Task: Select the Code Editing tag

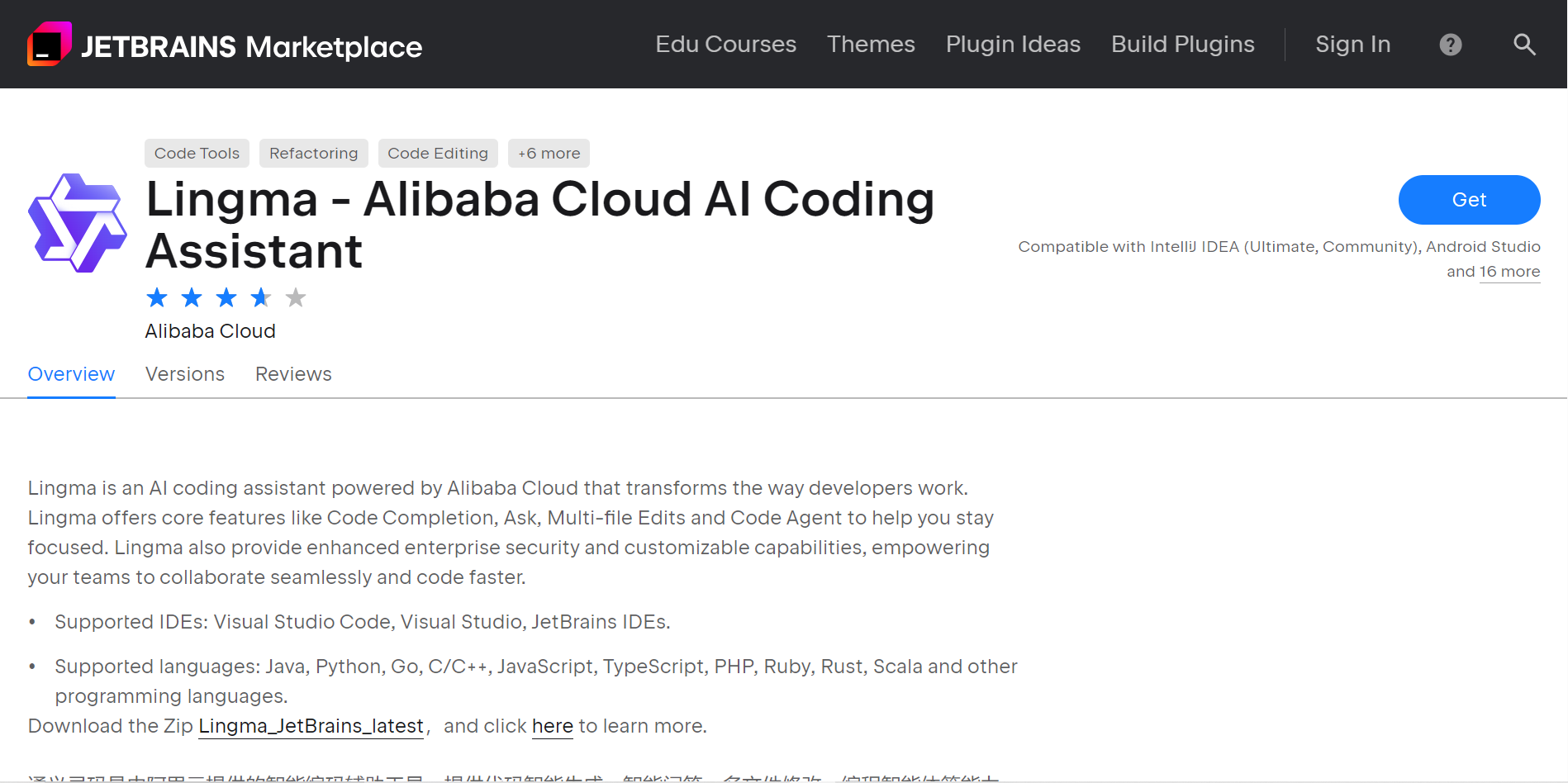Action: pyautogui.click(x=438, y=154)
